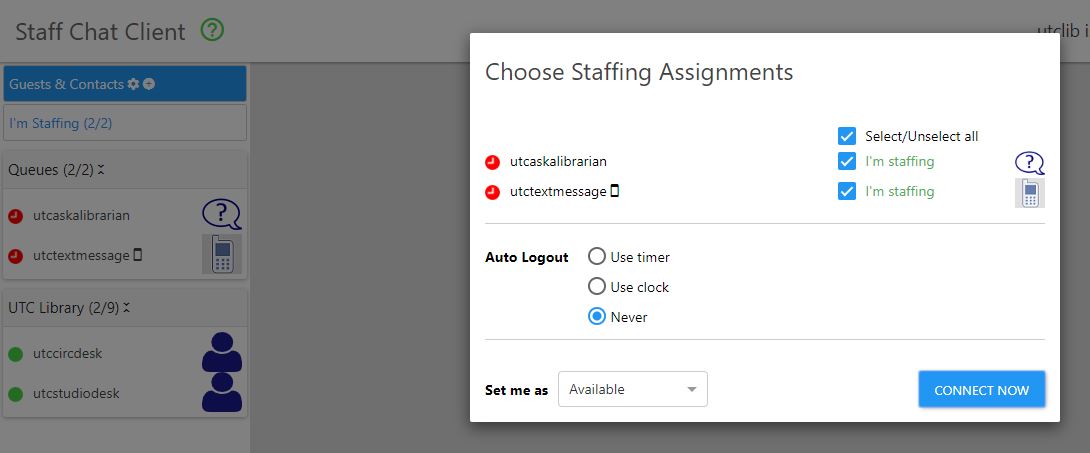Toggle the Select/Unselect all checkbox
The width and height of the screenshot is (1090, 453).
[x=847, y=136]
